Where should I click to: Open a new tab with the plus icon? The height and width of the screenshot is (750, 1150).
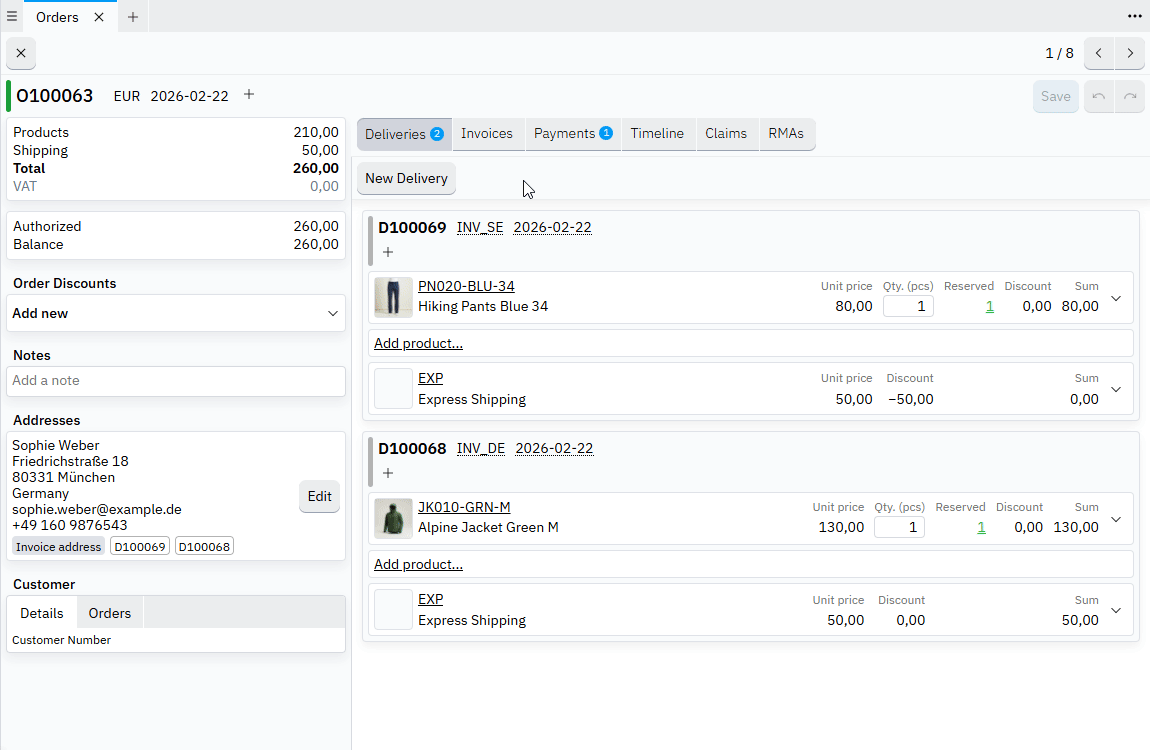pyautogui.click(x=132, y=16)
